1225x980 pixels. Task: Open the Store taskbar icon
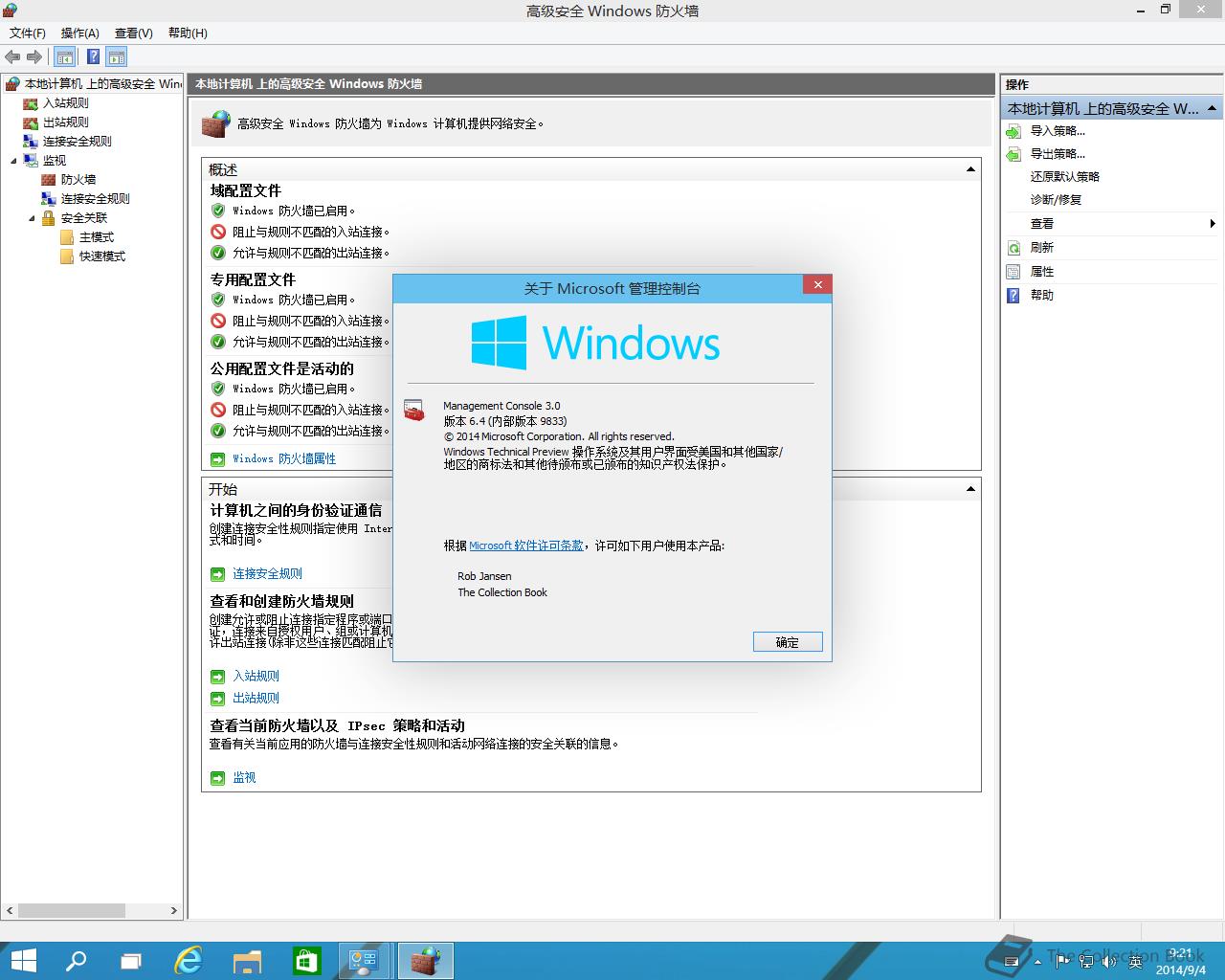pos(306,961)
